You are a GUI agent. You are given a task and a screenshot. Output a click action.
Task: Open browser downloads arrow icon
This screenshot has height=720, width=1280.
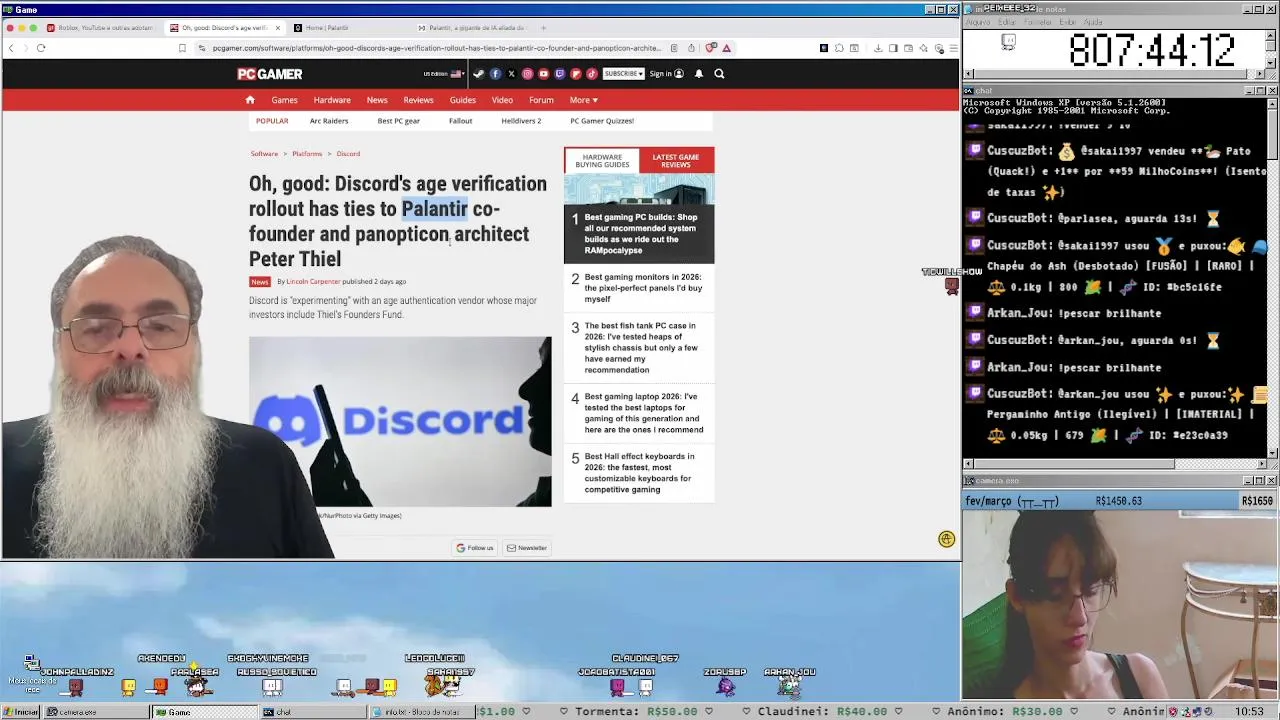pyautogui.click(x=878, y=48)
